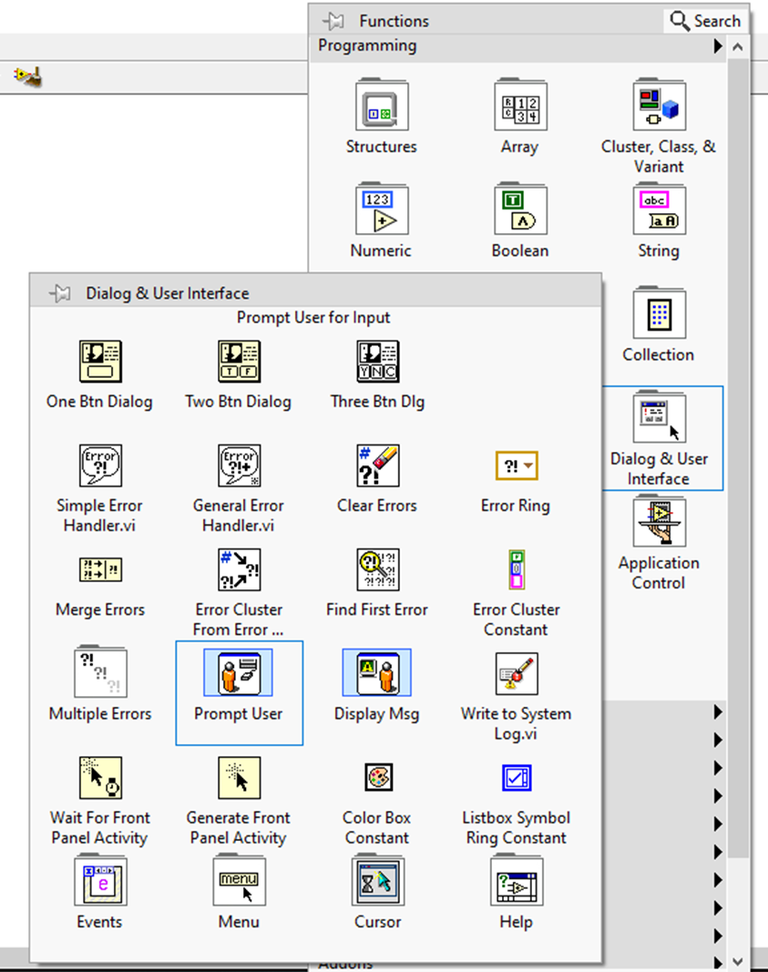Open the Array functions palette

tap(520, 105)
